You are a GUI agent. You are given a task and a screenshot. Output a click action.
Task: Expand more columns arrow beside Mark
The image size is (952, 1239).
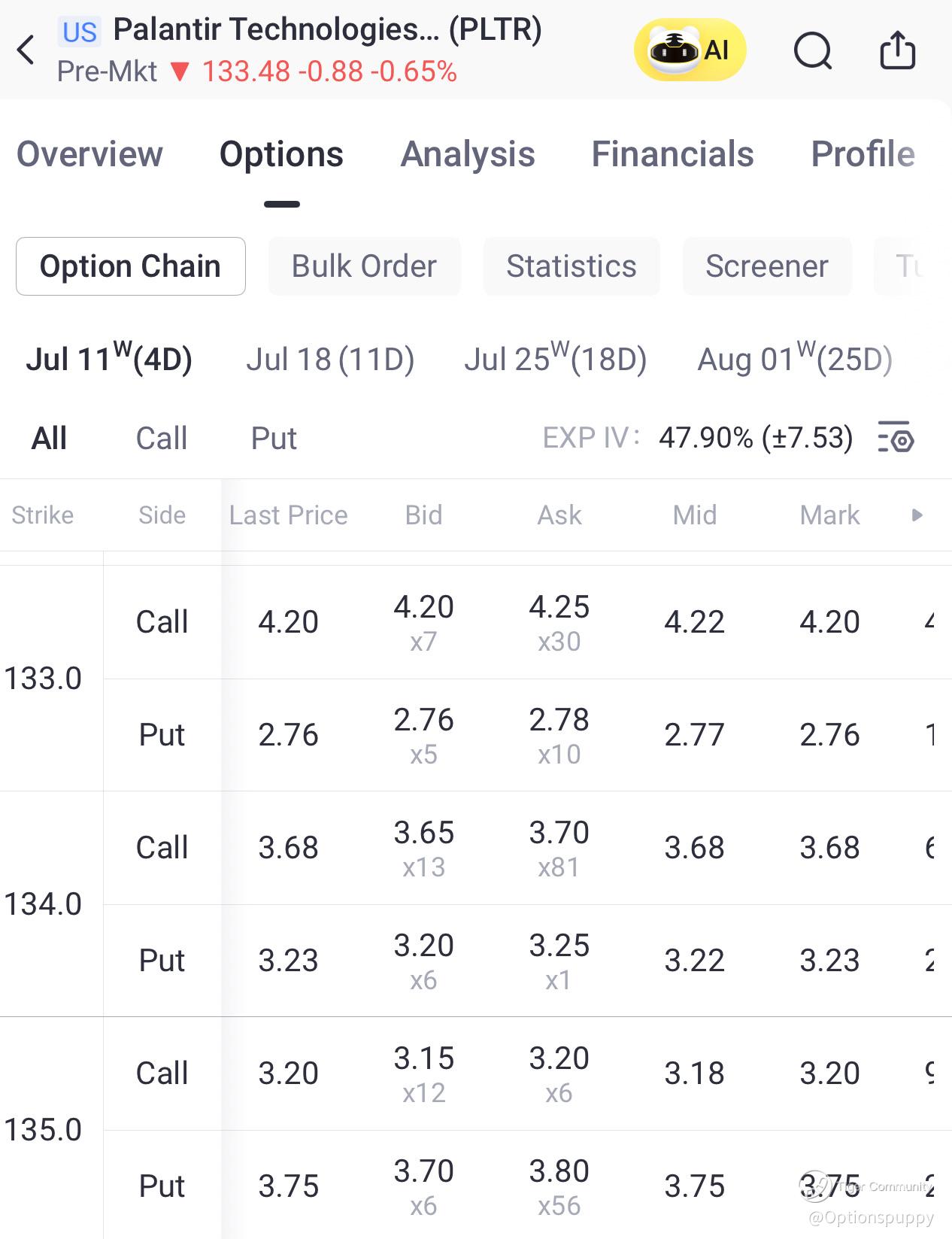coord(917,515)
